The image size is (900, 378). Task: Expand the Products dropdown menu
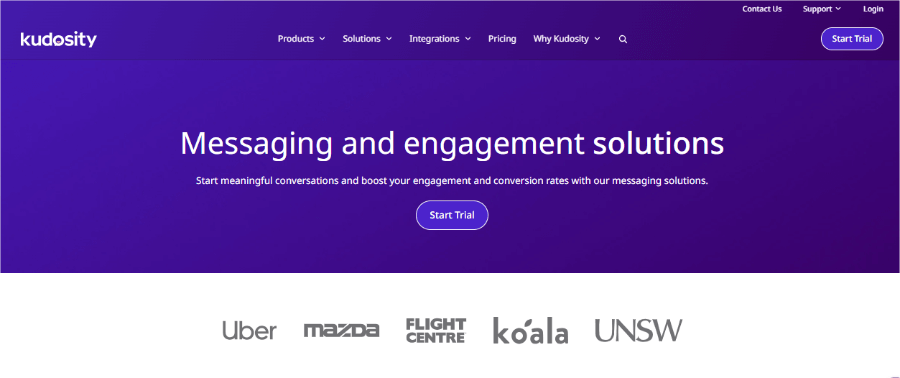point(301,39)
